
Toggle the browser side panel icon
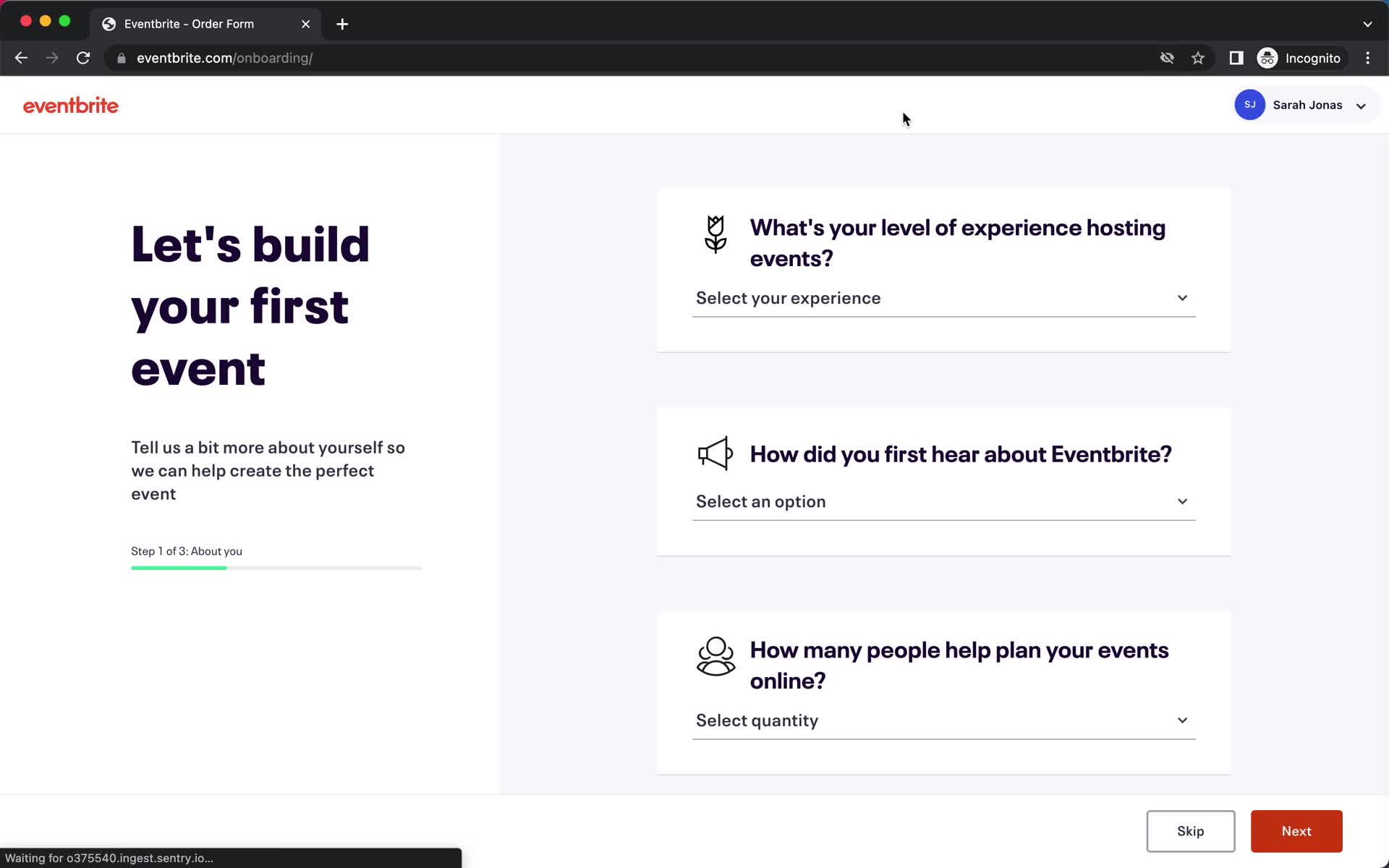[x=1236, y=58]
